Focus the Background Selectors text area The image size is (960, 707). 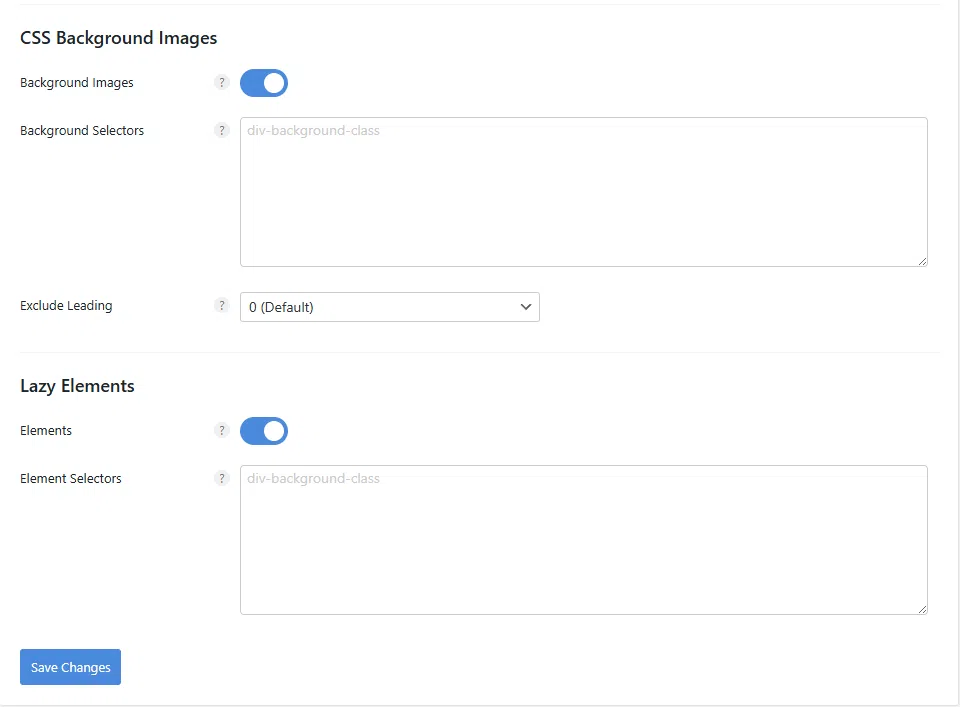coord(583,192)
